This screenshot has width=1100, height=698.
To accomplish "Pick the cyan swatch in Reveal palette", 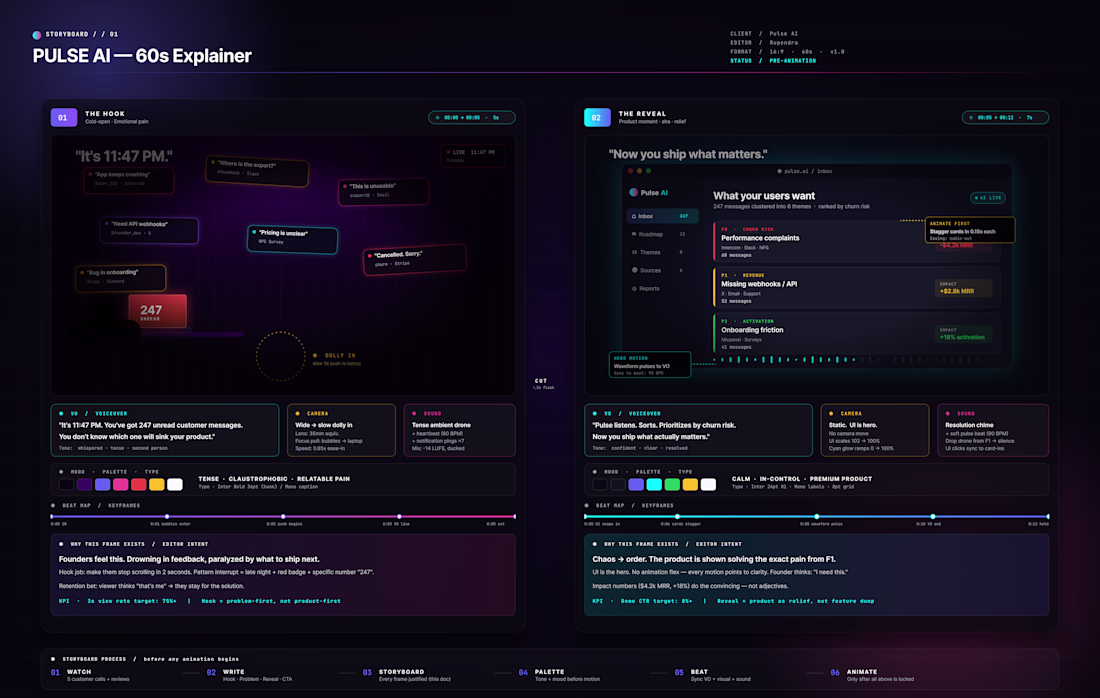I will 654,485.
